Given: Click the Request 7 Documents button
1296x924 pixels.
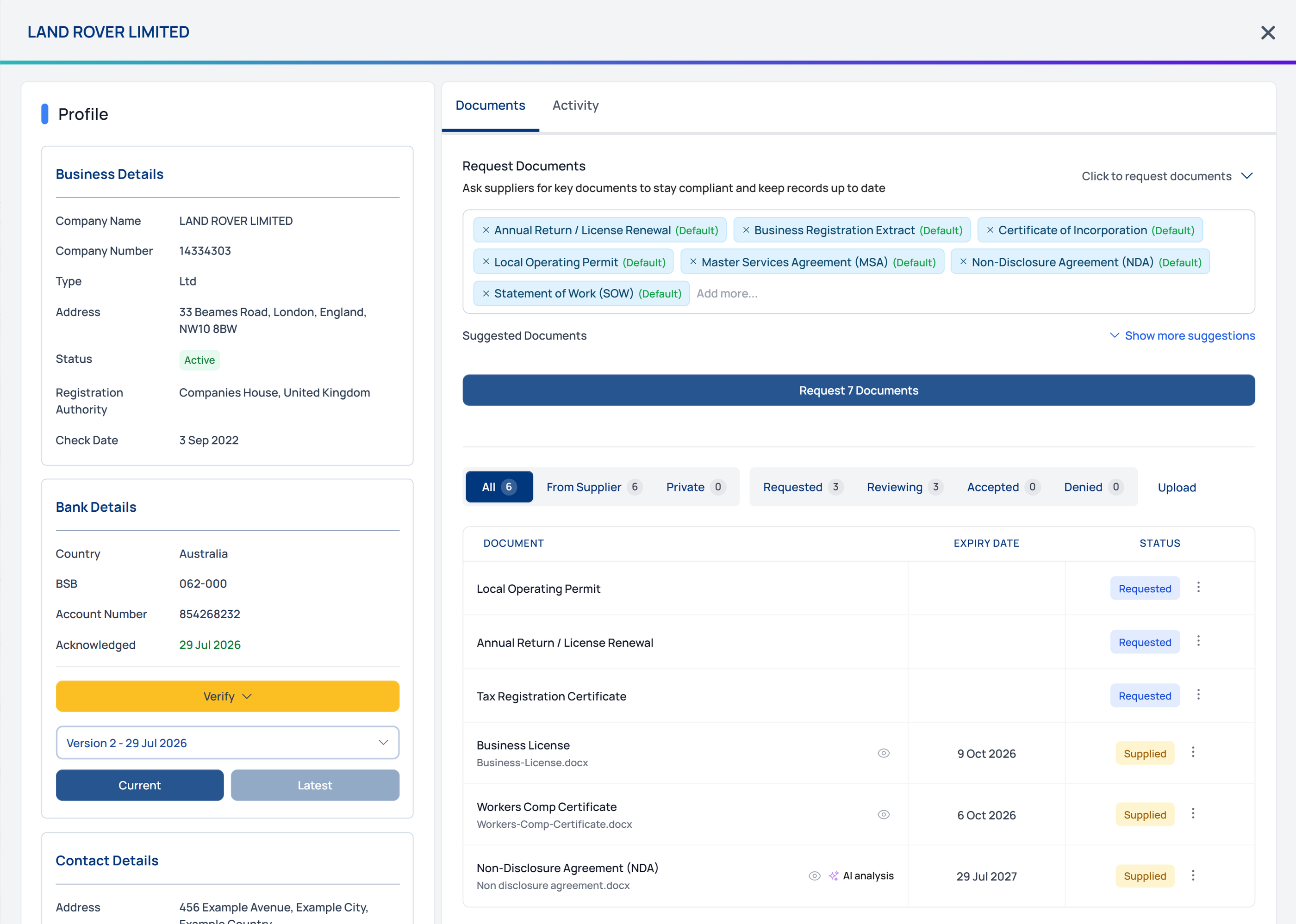Looking at the screenshot, I should coord(858,391).
